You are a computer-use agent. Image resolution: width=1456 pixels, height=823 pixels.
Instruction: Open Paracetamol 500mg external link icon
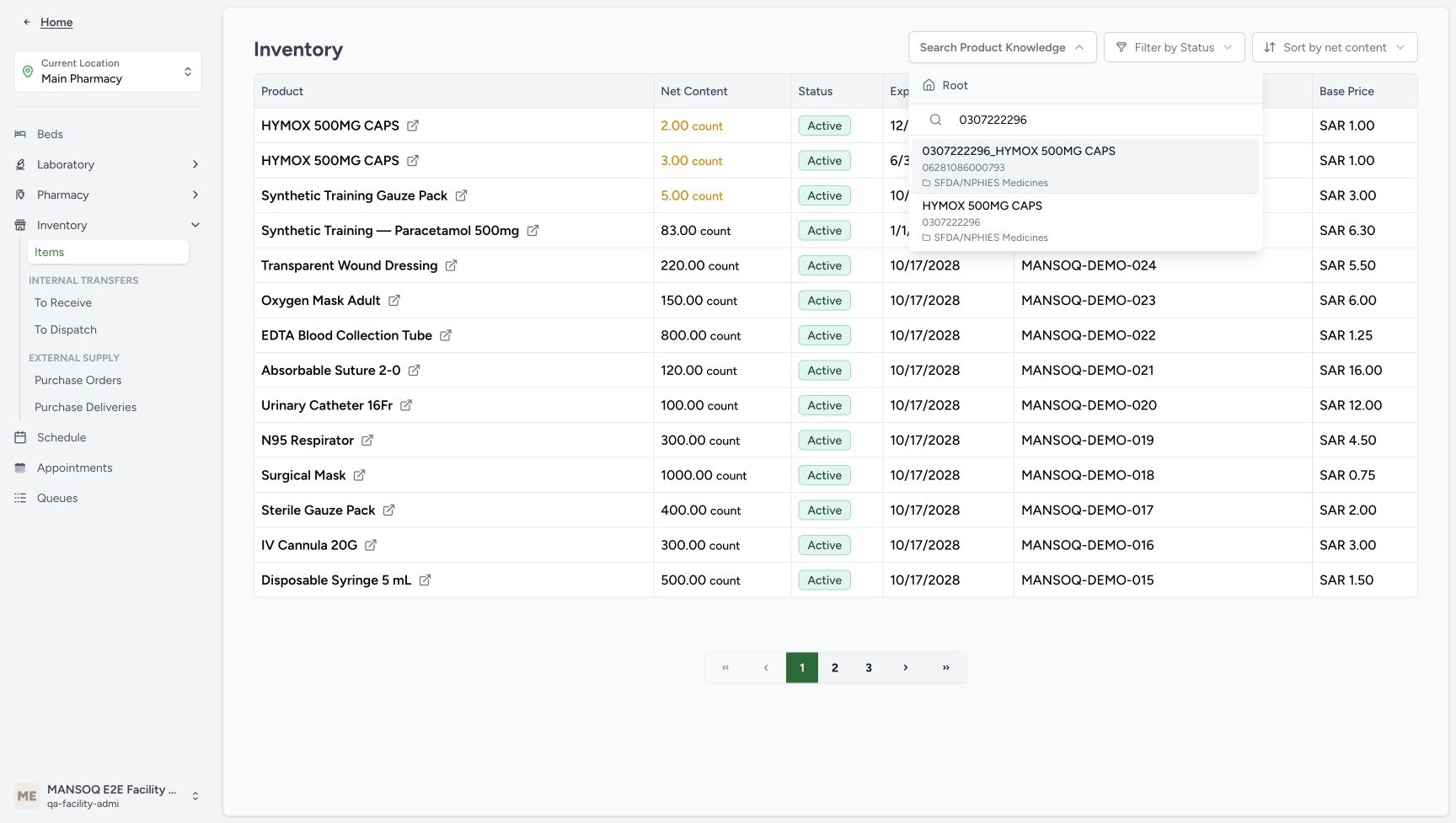[533, 230]
